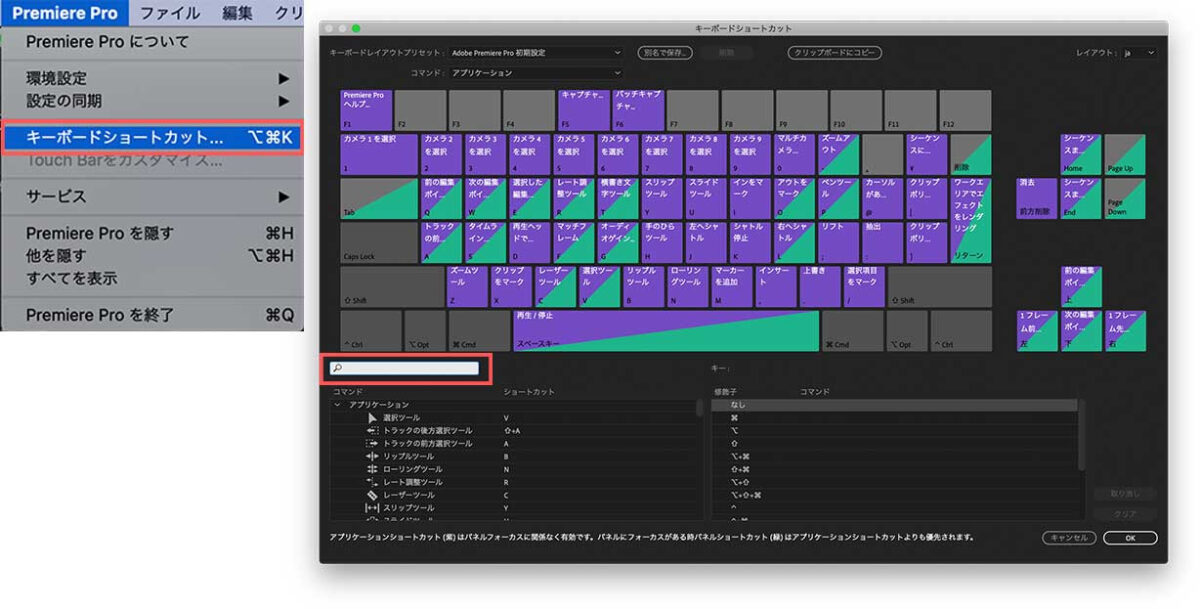Click the ローリングツール row icon
Image resolution: width=1200 pixels, height=609 pixels.
pos(373,469)
